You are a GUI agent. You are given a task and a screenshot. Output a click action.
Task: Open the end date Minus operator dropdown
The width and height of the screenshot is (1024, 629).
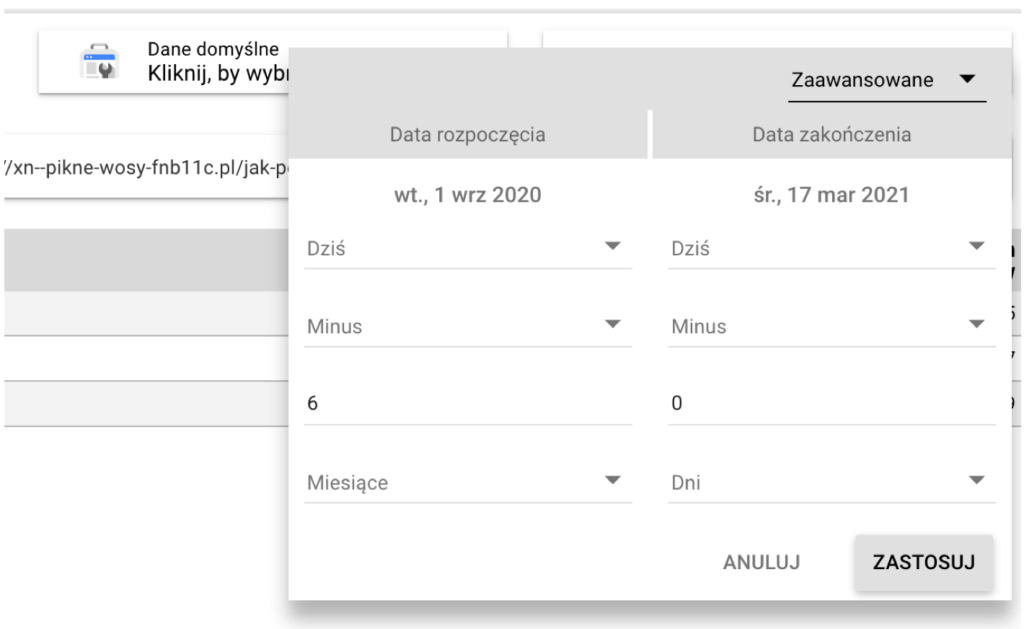click(831, 326)
